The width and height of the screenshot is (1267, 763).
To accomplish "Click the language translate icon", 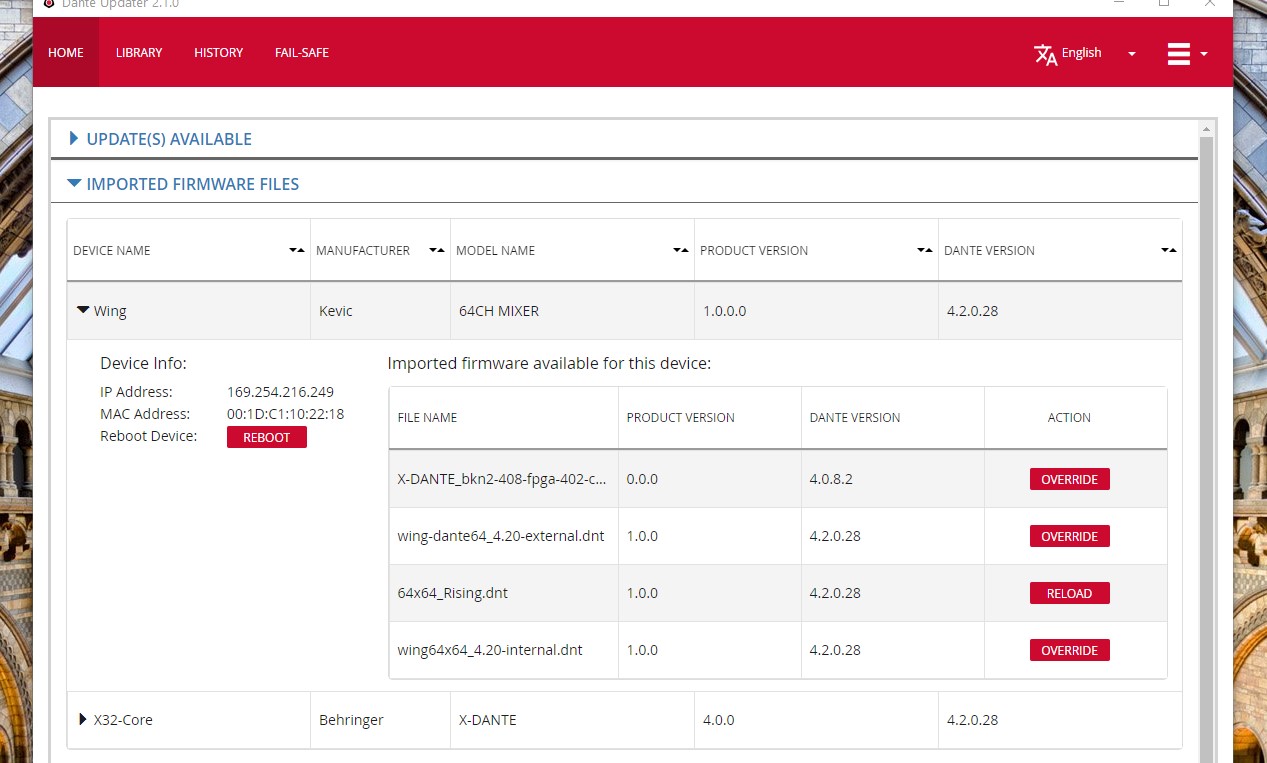I will 1046,54.
